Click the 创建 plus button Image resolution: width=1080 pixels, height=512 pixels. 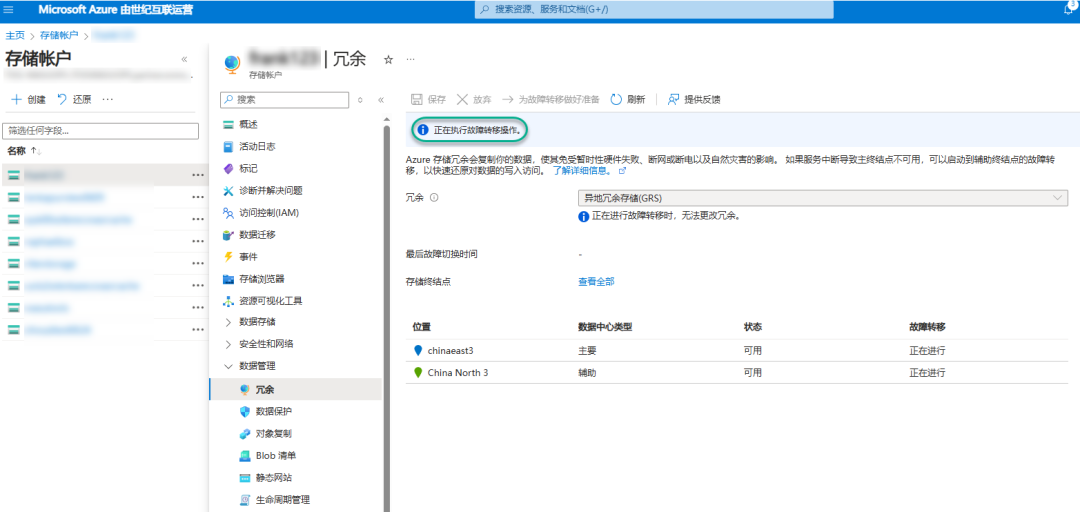(29, 99)
